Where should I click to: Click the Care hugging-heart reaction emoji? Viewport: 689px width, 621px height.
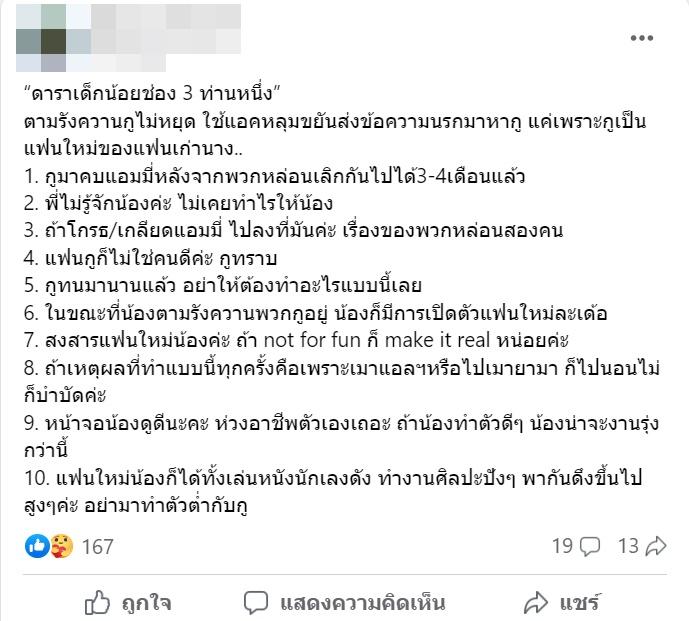60,546
